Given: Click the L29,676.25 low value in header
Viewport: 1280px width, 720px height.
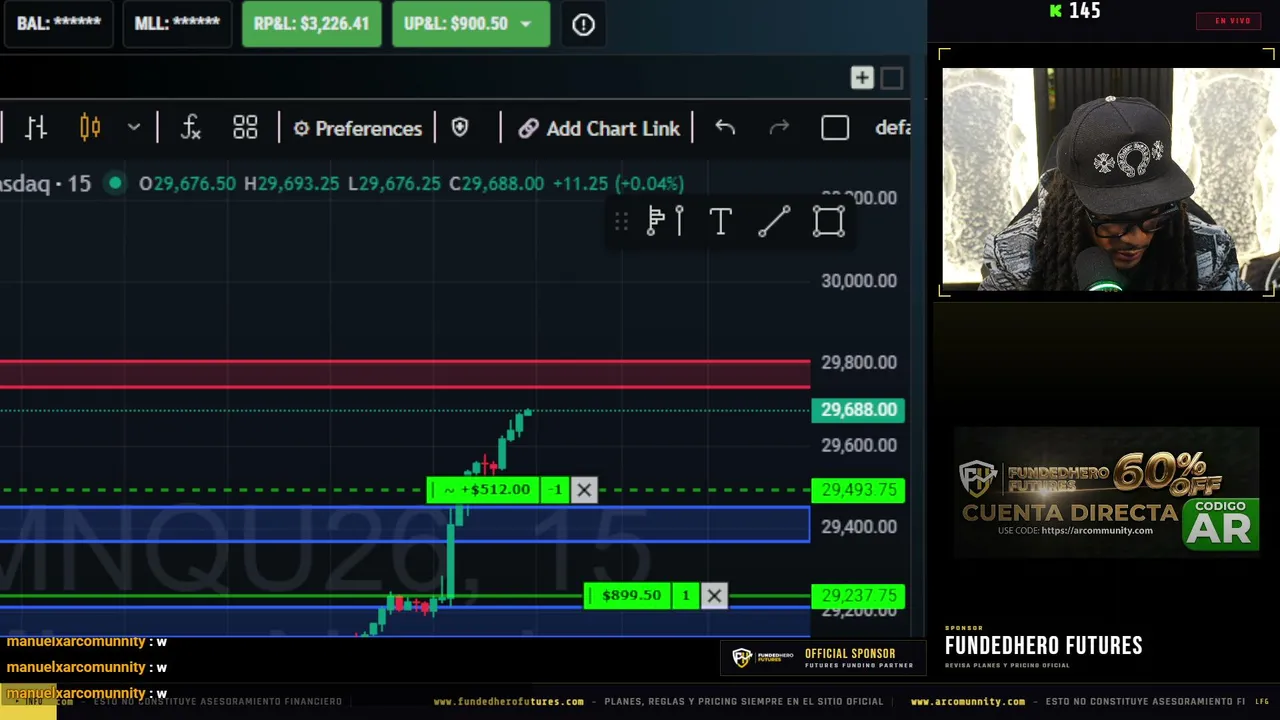Looking at the screenshot, I should pyautogui.click(x=394, y=184).
